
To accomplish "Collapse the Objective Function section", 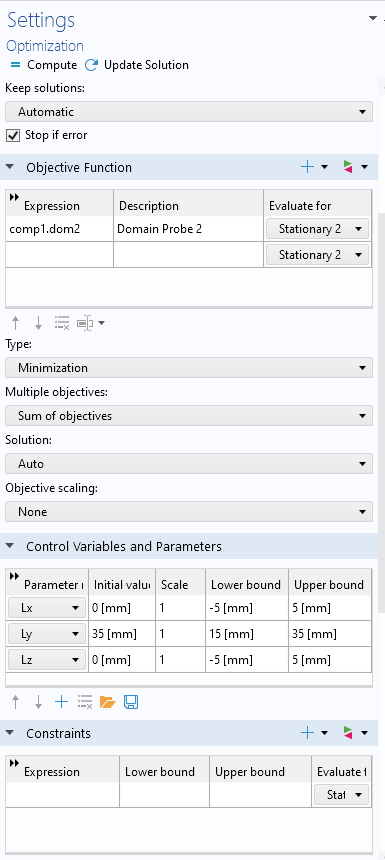I will tap(10, 167).
